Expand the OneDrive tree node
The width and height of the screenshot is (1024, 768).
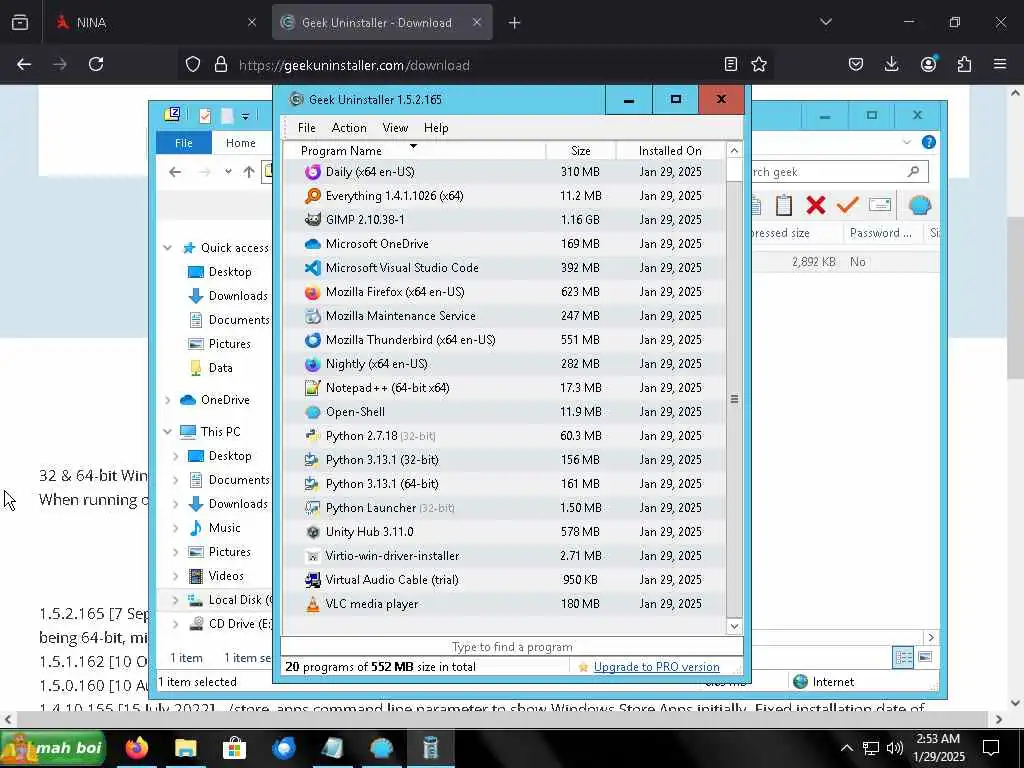pos(168,400)
